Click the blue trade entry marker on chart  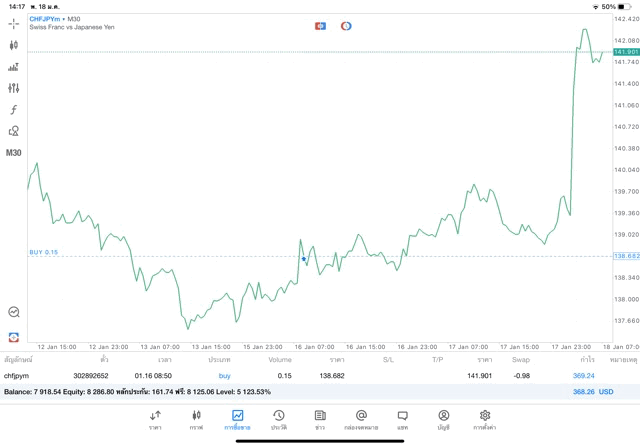(x=304, y=259)
